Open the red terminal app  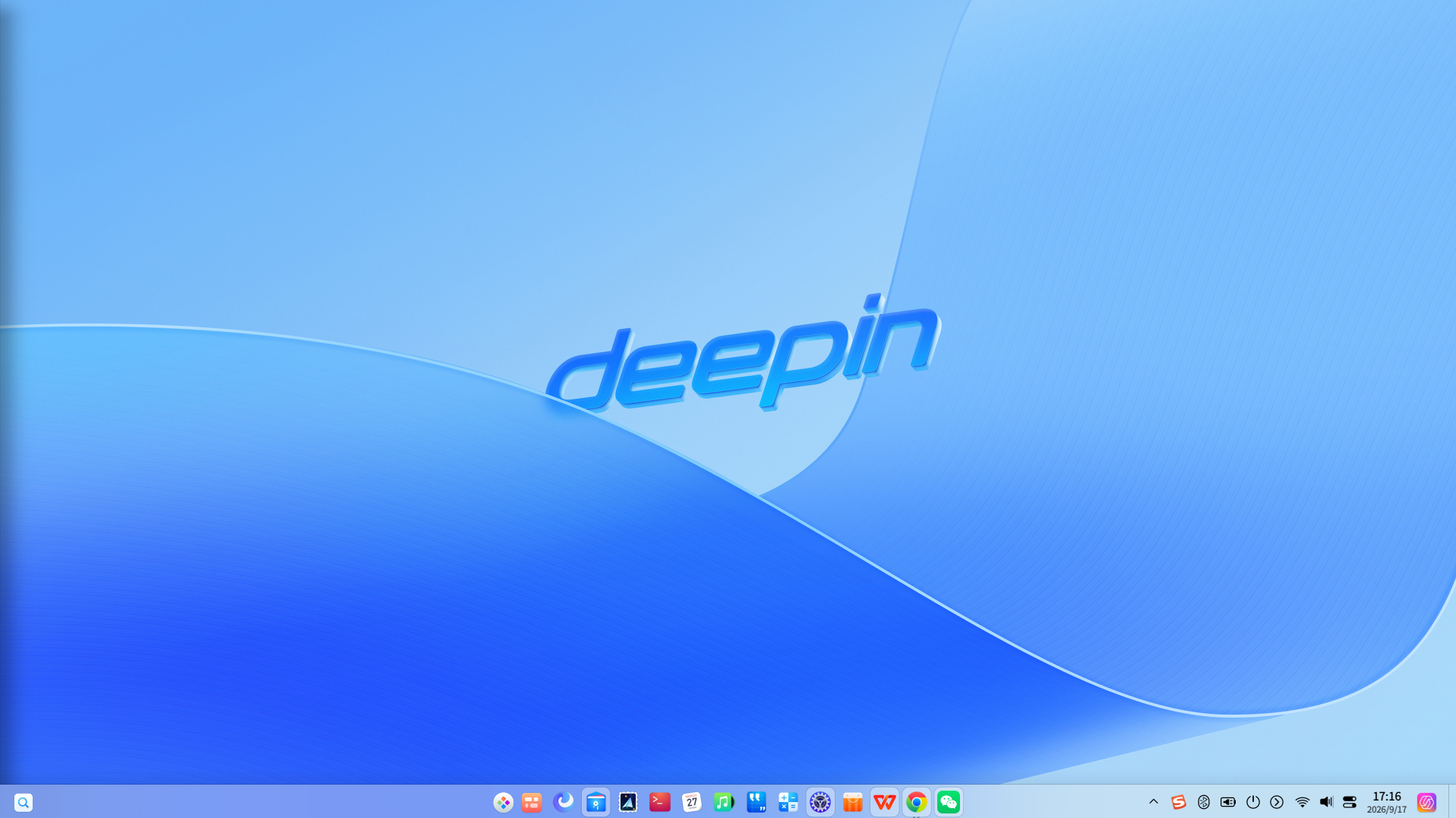[x=660, y=802]
